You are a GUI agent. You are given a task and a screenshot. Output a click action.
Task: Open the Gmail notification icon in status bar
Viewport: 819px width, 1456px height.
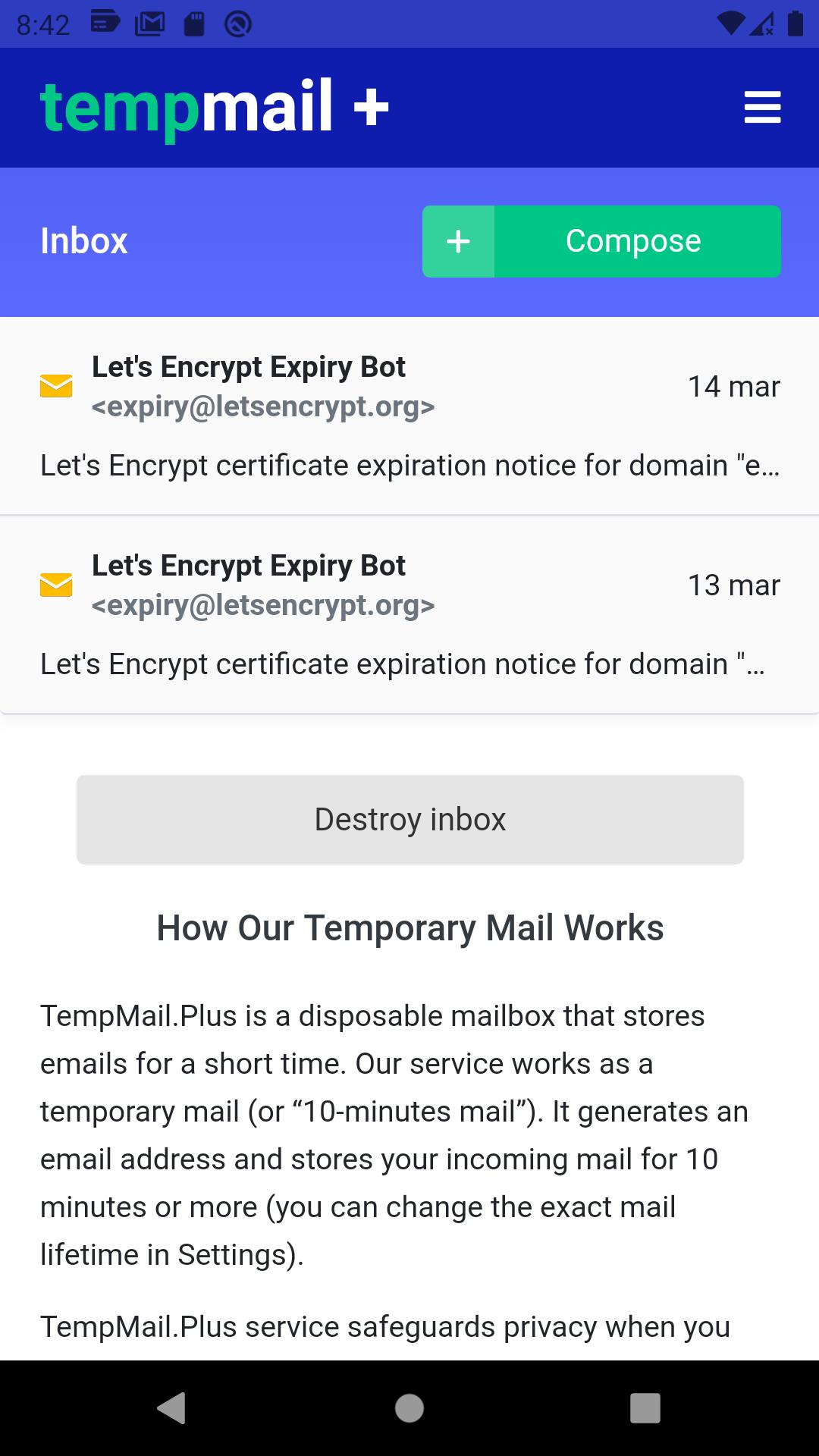pyautogui.click(x=149, y=24)
